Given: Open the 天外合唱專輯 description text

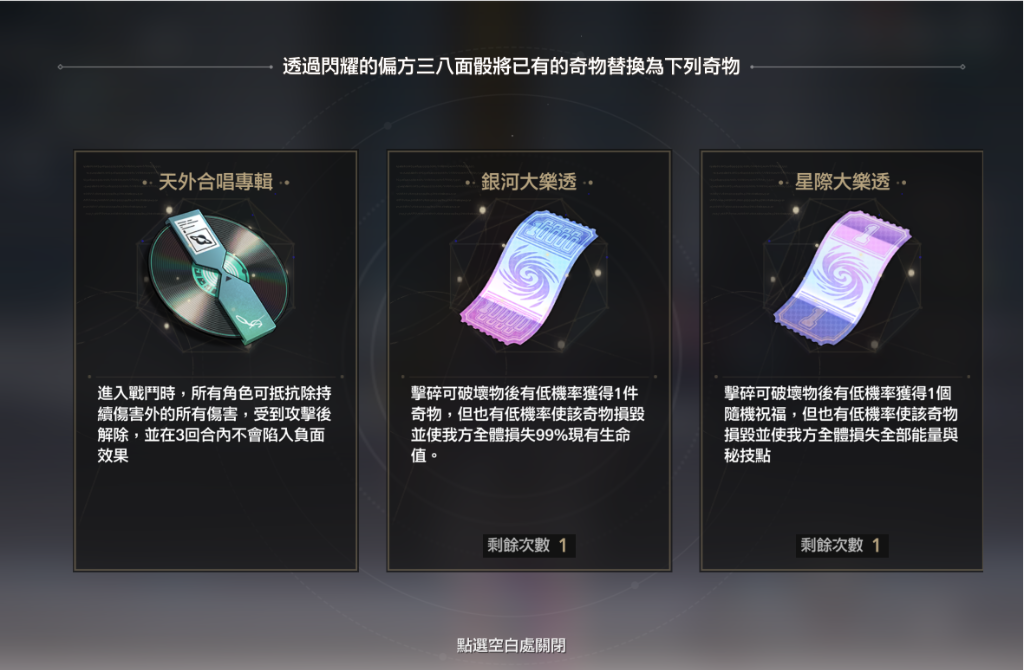Looking at the screenshot, I should point(214,424).
